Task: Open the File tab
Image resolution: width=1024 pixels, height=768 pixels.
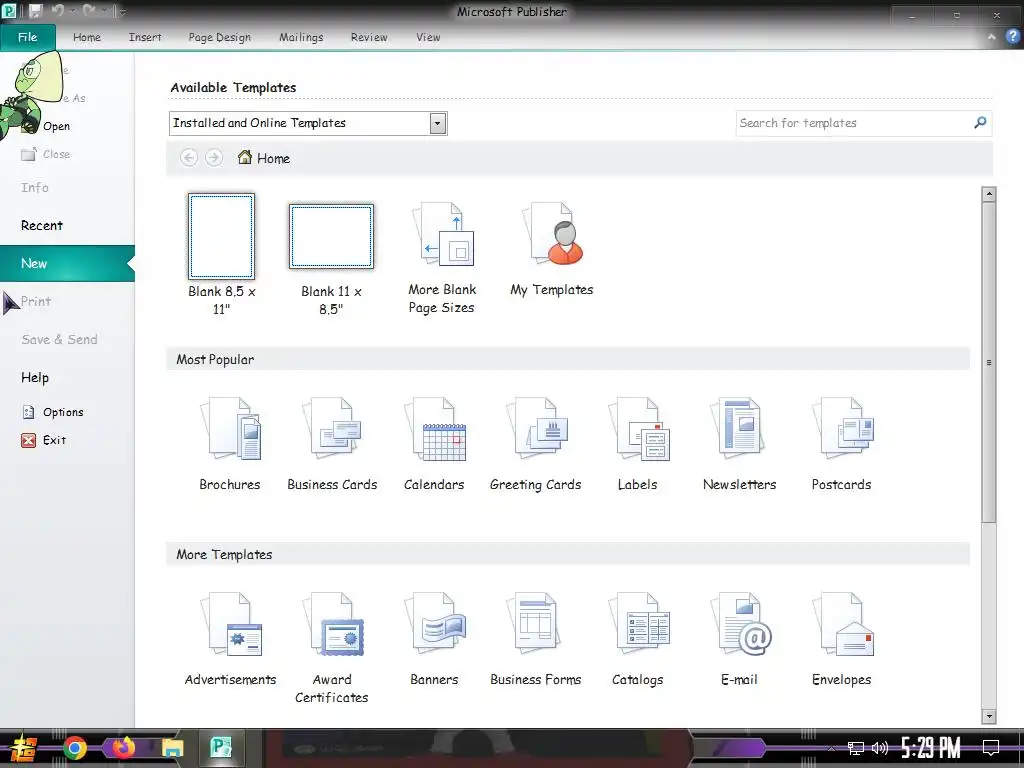Action: pos(27,37)
